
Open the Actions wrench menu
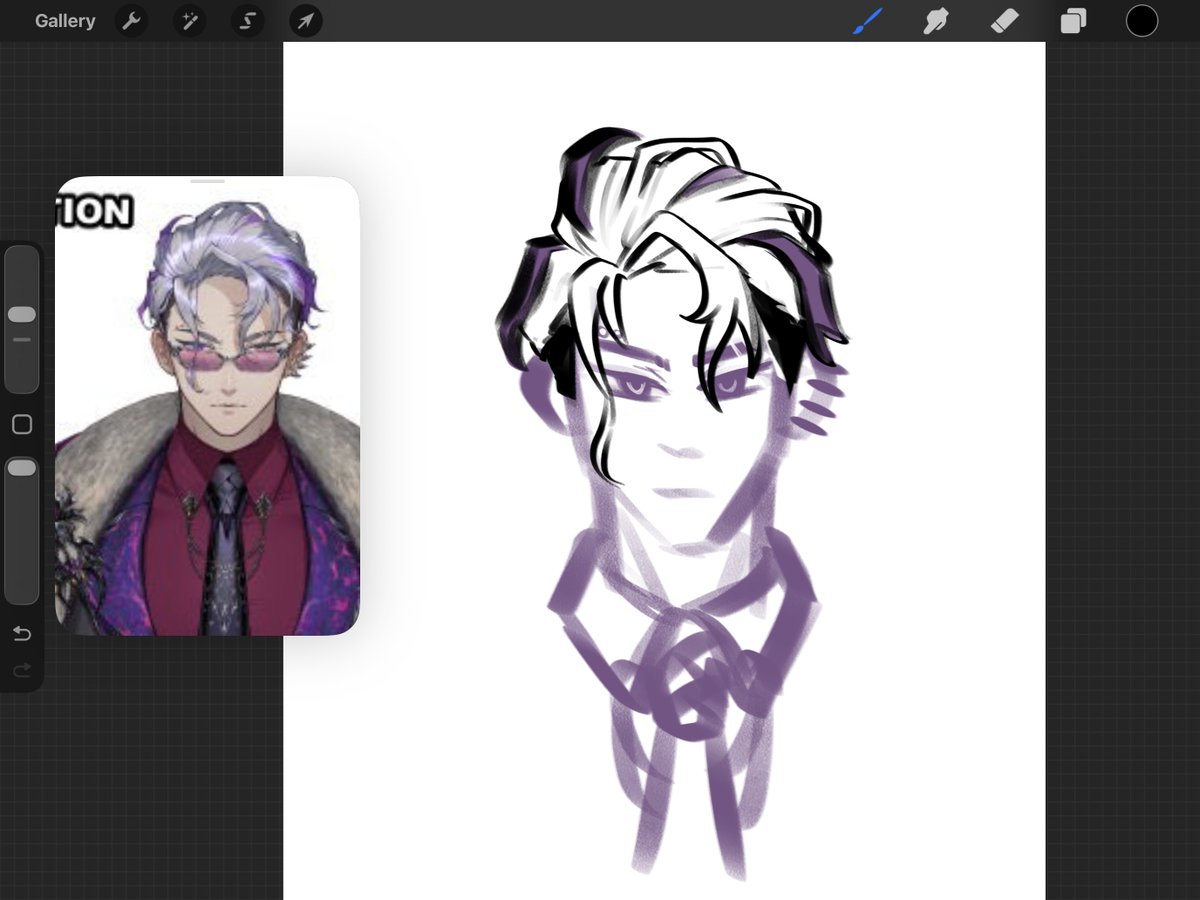coord(131,21)
